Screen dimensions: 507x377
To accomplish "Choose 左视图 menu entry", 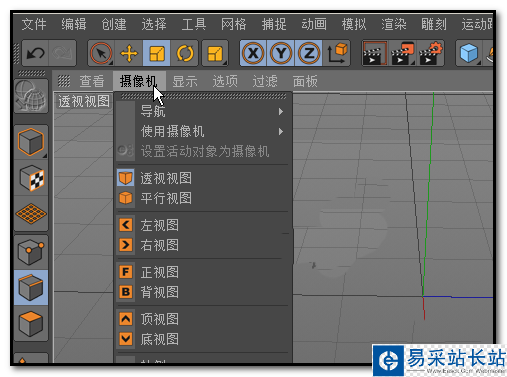I will [203, 225].
